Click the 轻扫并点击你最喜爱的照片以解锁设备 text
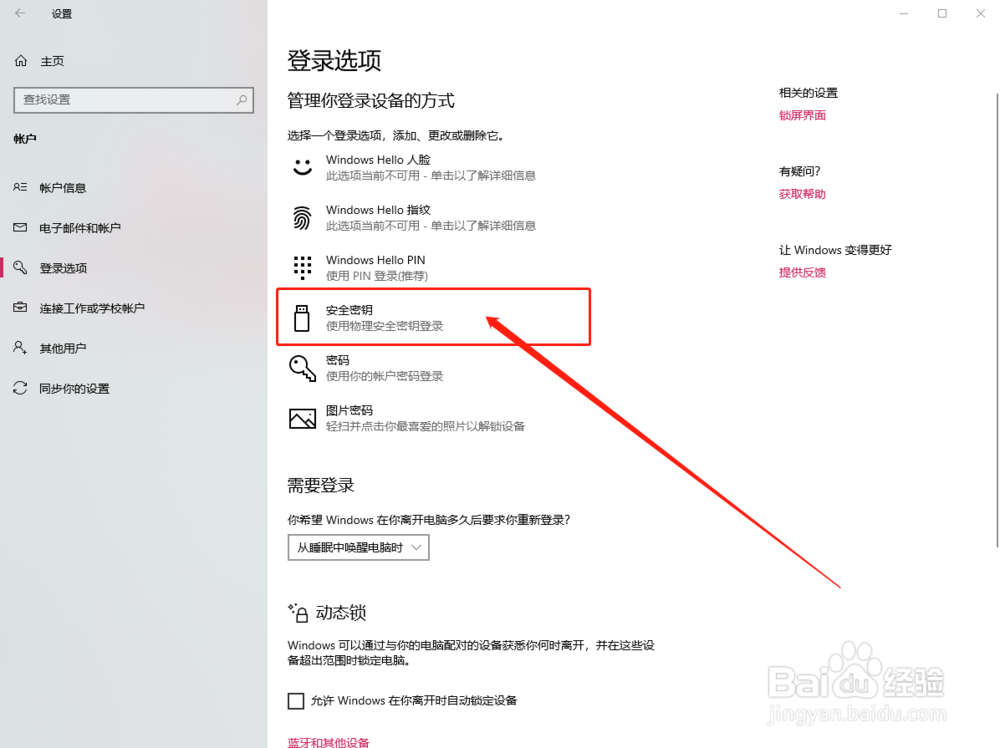The height and width of the screenshot is (748, 1000). (425, 426)
